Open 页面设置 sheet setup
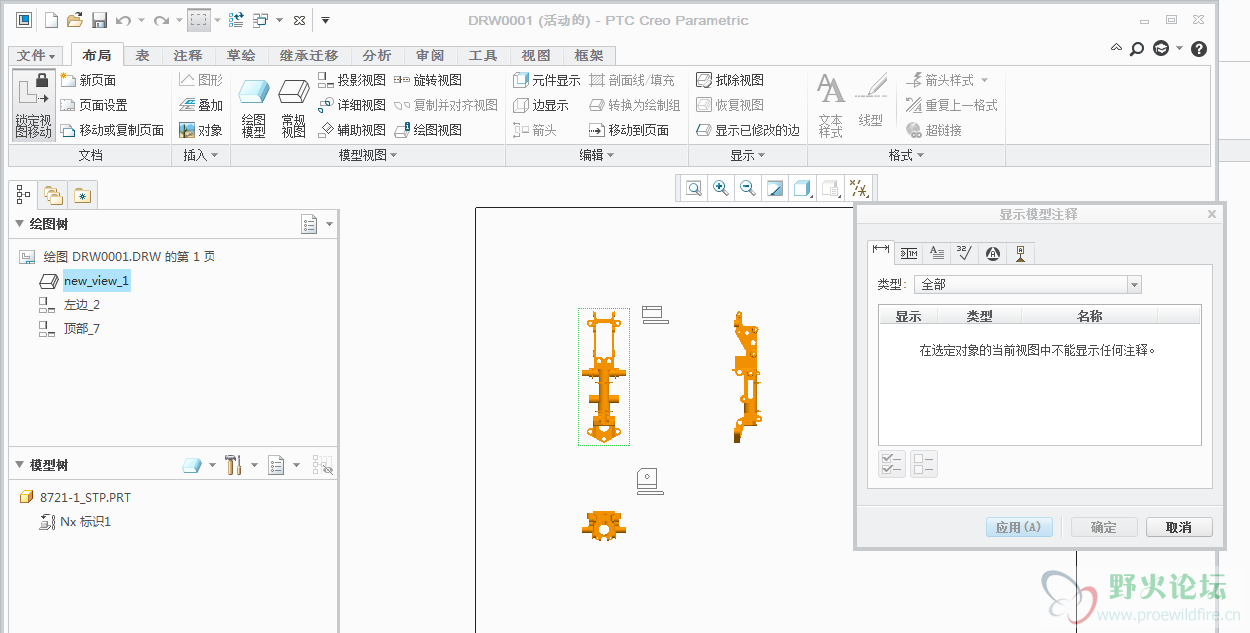This screenshot has width=1250, height=633. coord(94,105)
